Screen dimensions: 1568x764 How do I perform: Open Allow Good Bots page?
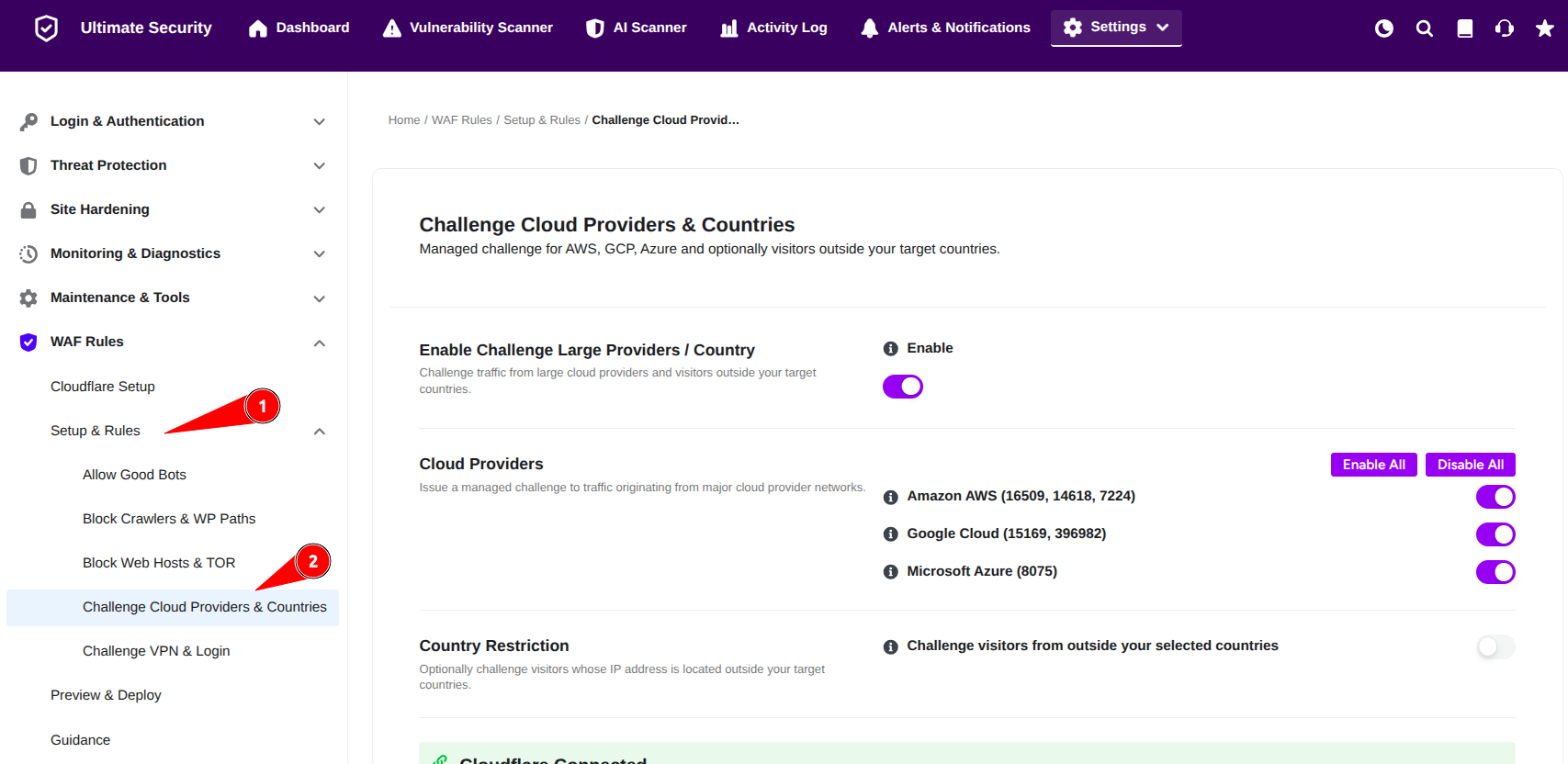[x=134, y=475]
